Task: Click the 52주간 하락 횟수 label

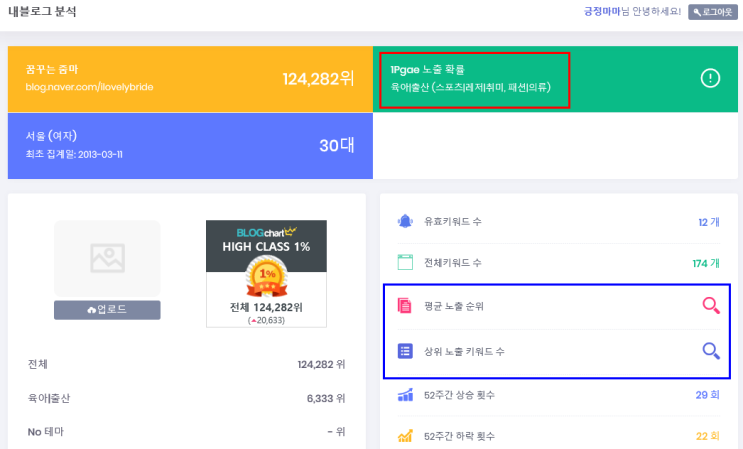Action: coord(459,436)
